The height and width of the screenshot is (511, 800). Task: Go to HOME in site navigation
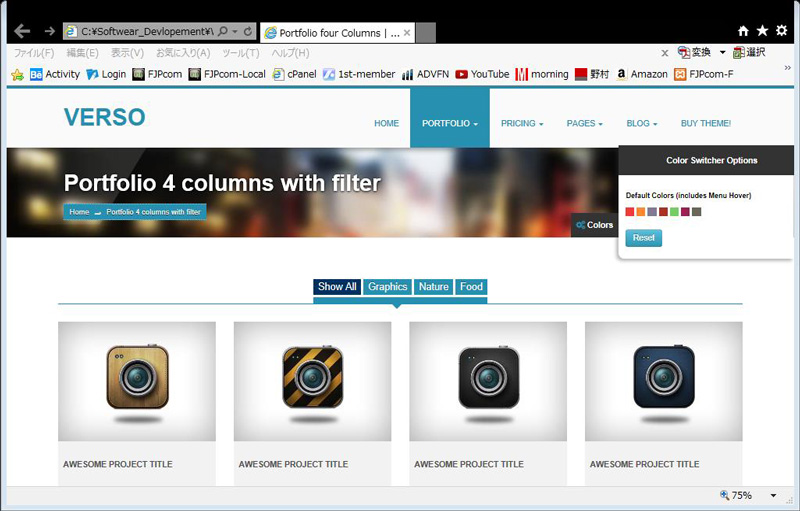click(x=386, y=123)
